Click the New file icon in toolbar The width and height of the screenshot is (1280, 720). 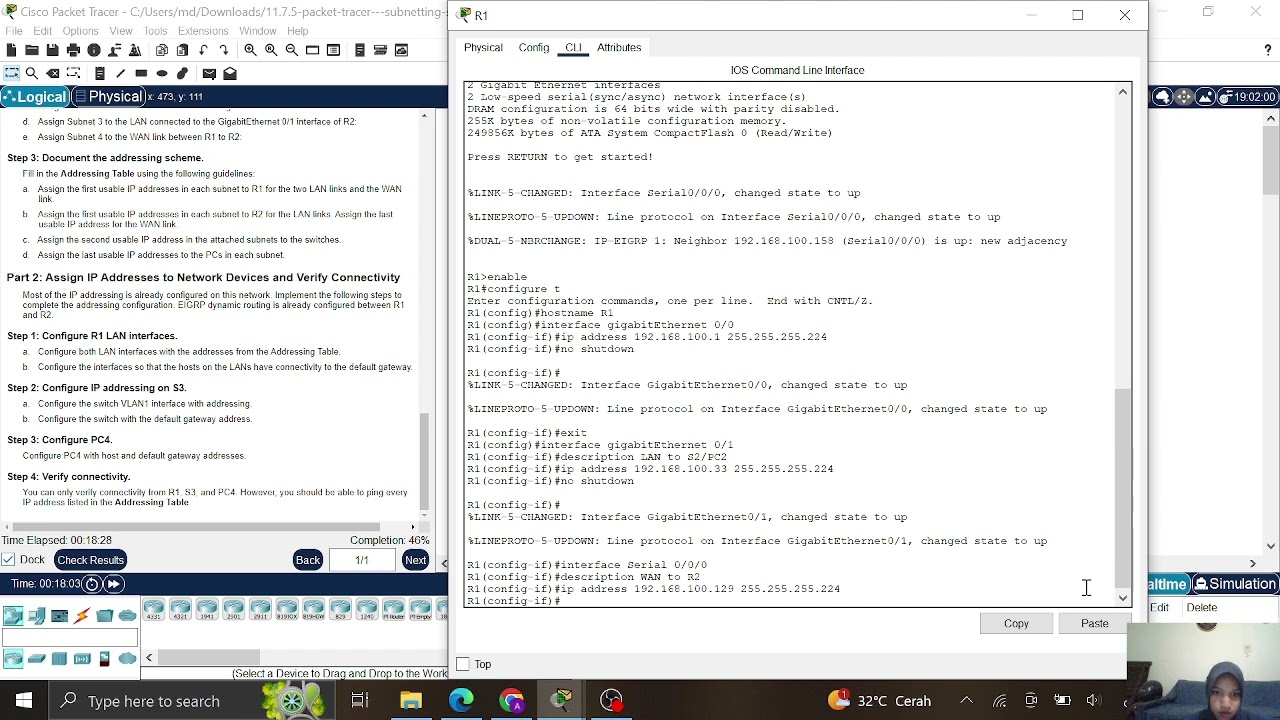pos(11,50)
